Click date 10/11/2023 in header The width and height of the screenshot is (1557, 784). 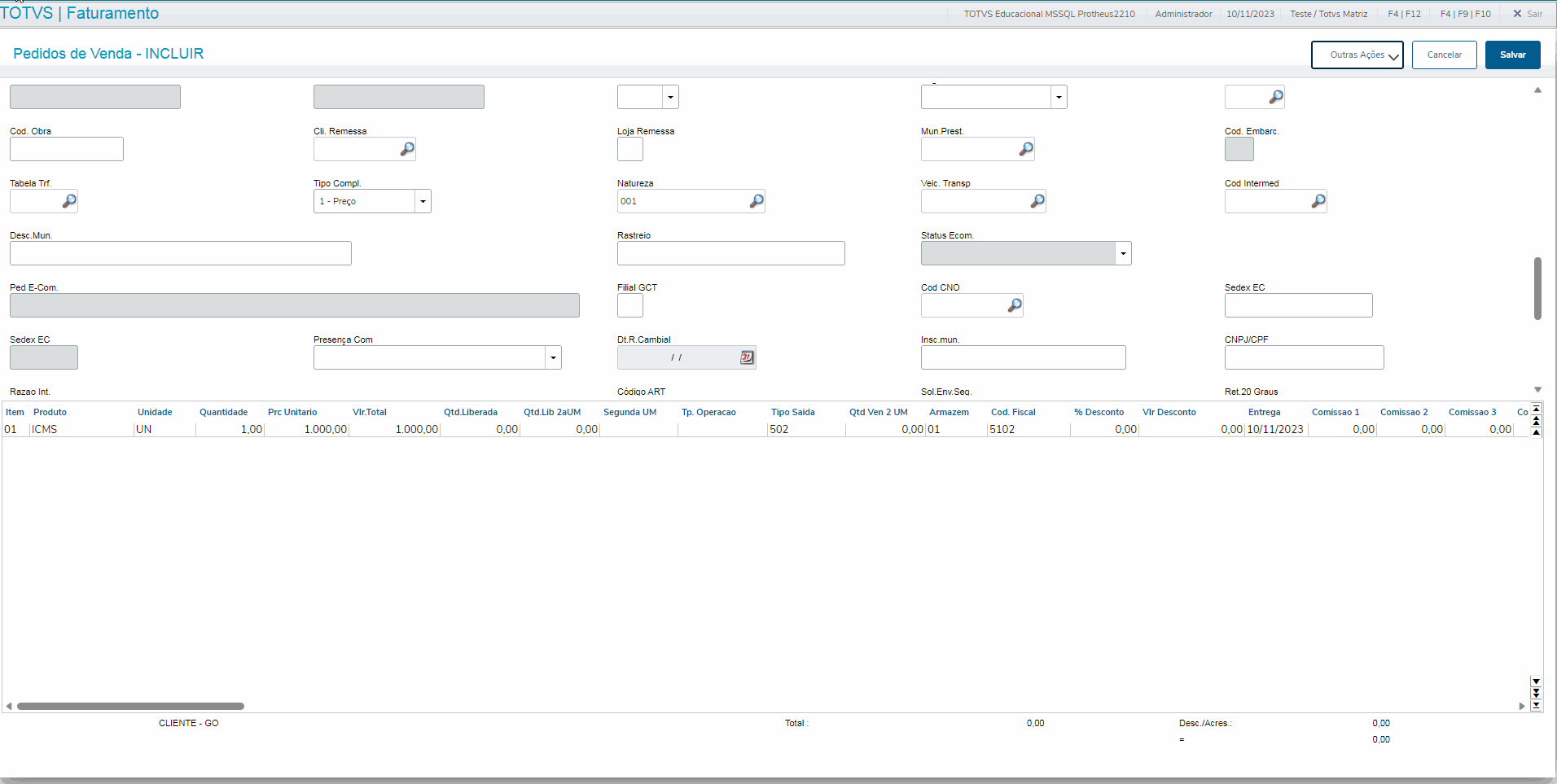[x=1250, y=14]
